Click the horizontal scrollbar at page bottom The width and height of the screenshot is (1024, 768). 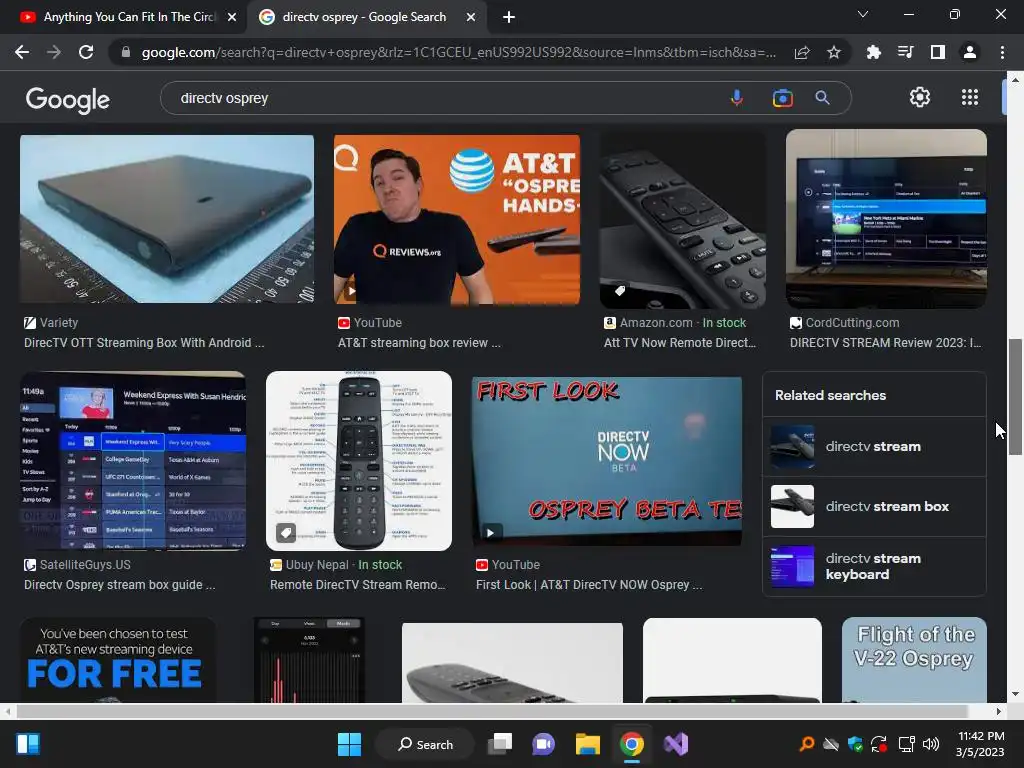(492, 711)
